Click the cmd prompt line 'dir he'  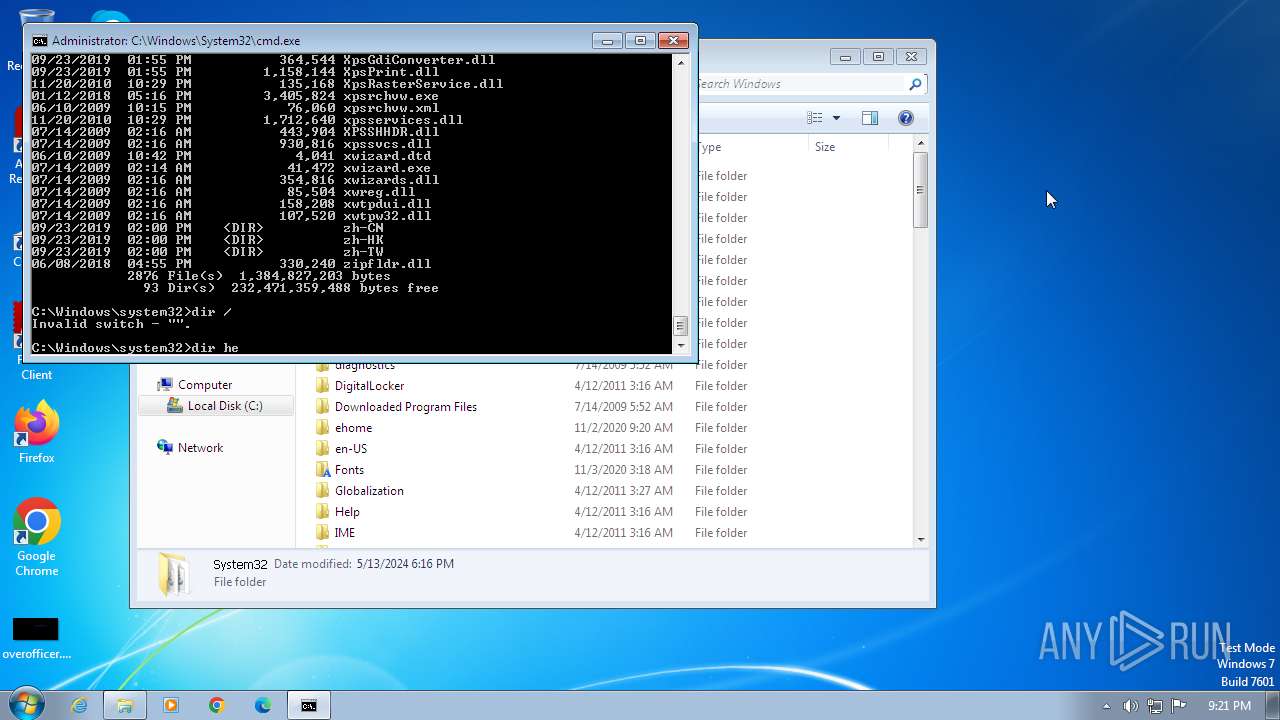point(135,348)
